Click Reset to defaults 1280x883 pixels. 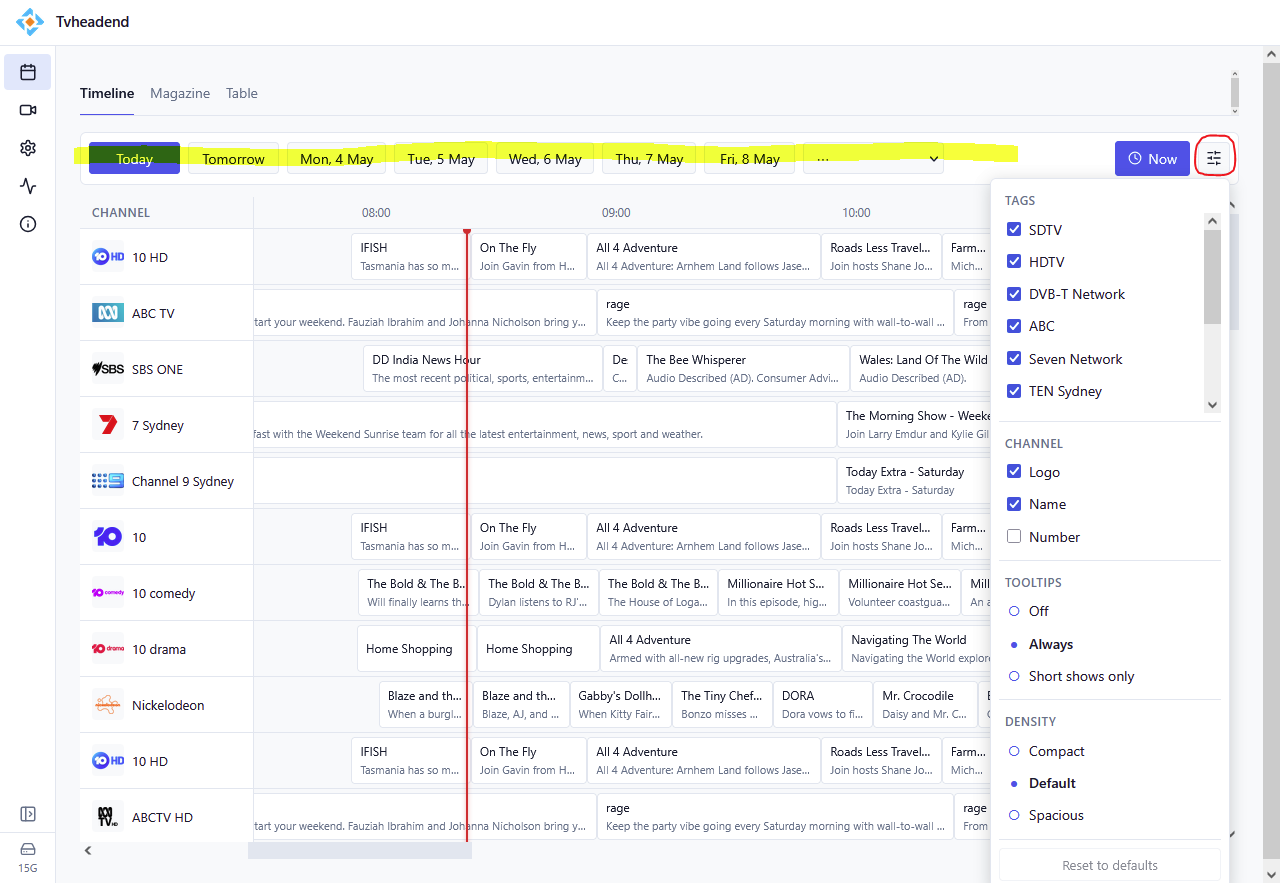coord(1110,865)
